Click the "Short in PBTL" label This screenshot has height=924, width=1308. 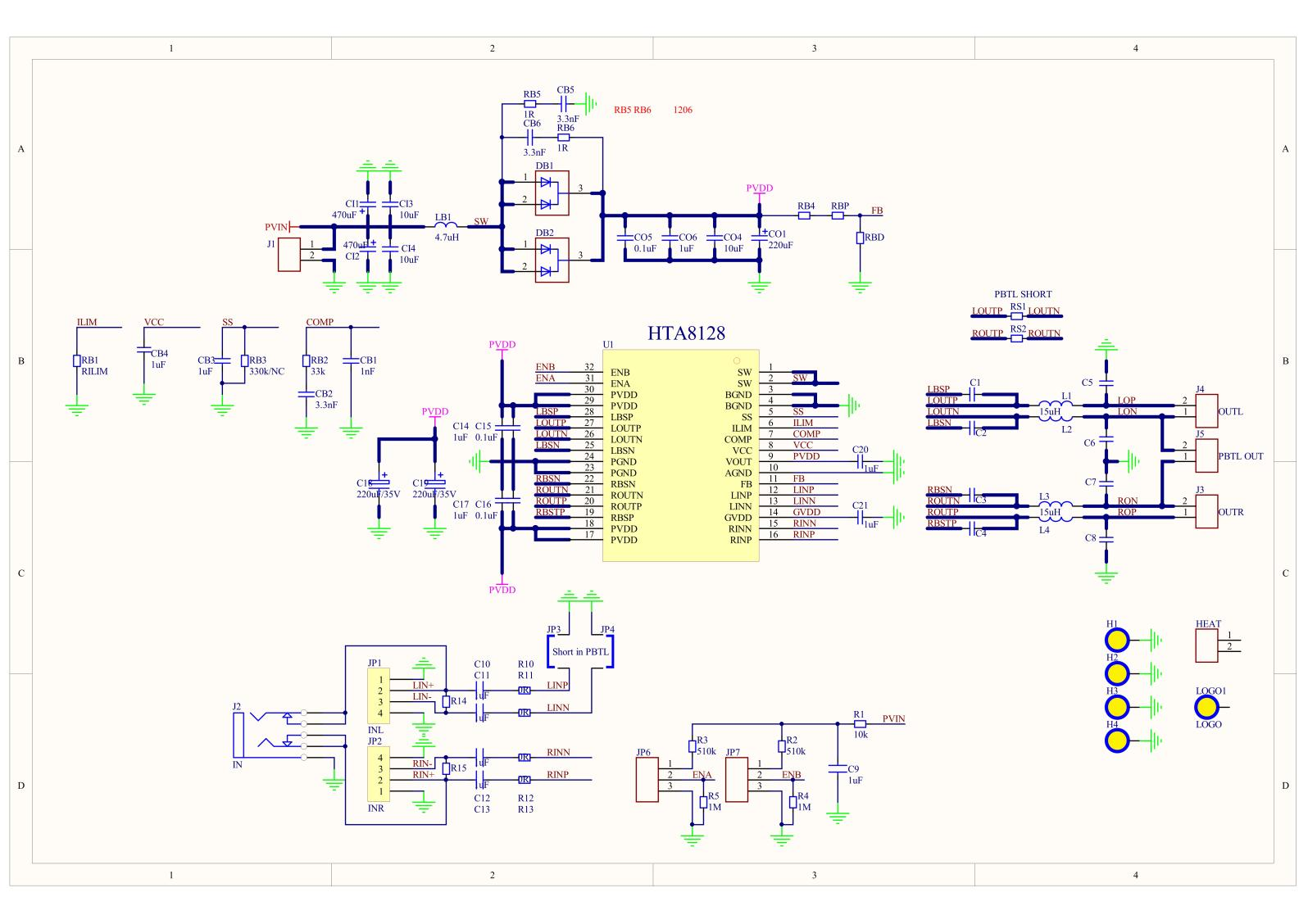(x=580, y=652)
